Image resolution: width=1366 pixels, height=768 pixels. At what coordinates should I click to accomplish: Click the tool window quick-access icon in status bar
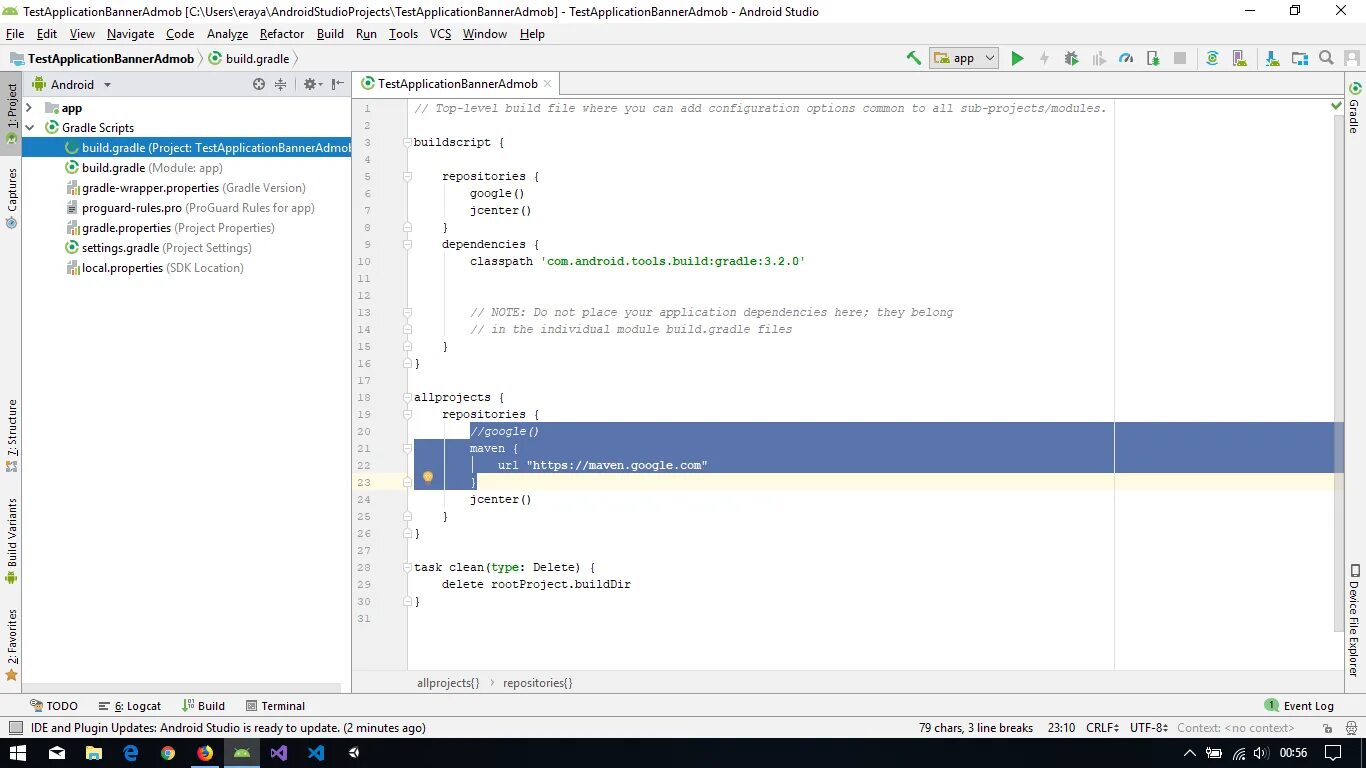pyautogui.click(x=15, y=728)
